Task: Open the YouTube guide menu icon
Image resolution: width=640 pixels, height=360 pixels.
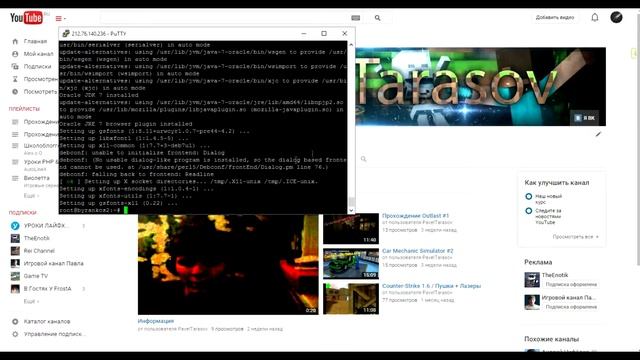Action: [60, 18]
